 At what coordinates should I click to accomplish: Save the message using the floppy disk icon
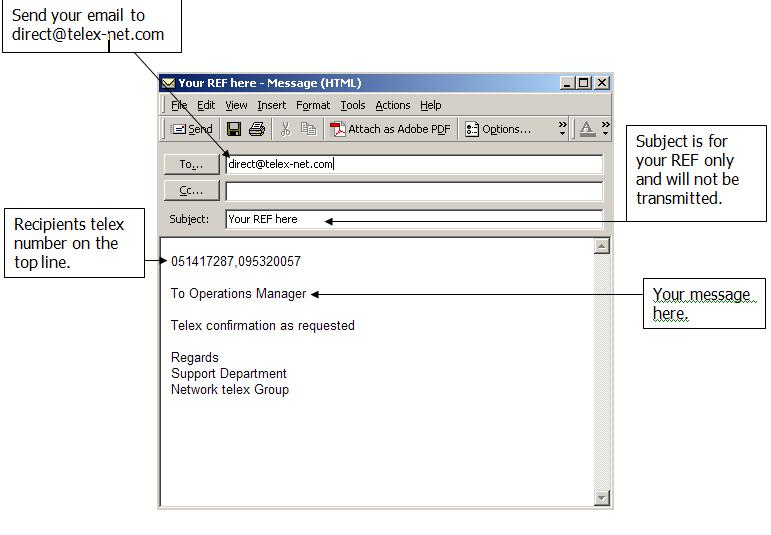tap(234, 129)
